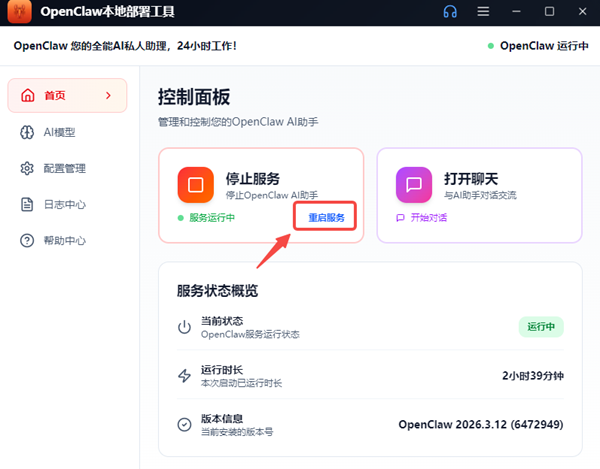Close the OpenClaw window
Screen dimensions: 600x469
click(x=582, y=11)
